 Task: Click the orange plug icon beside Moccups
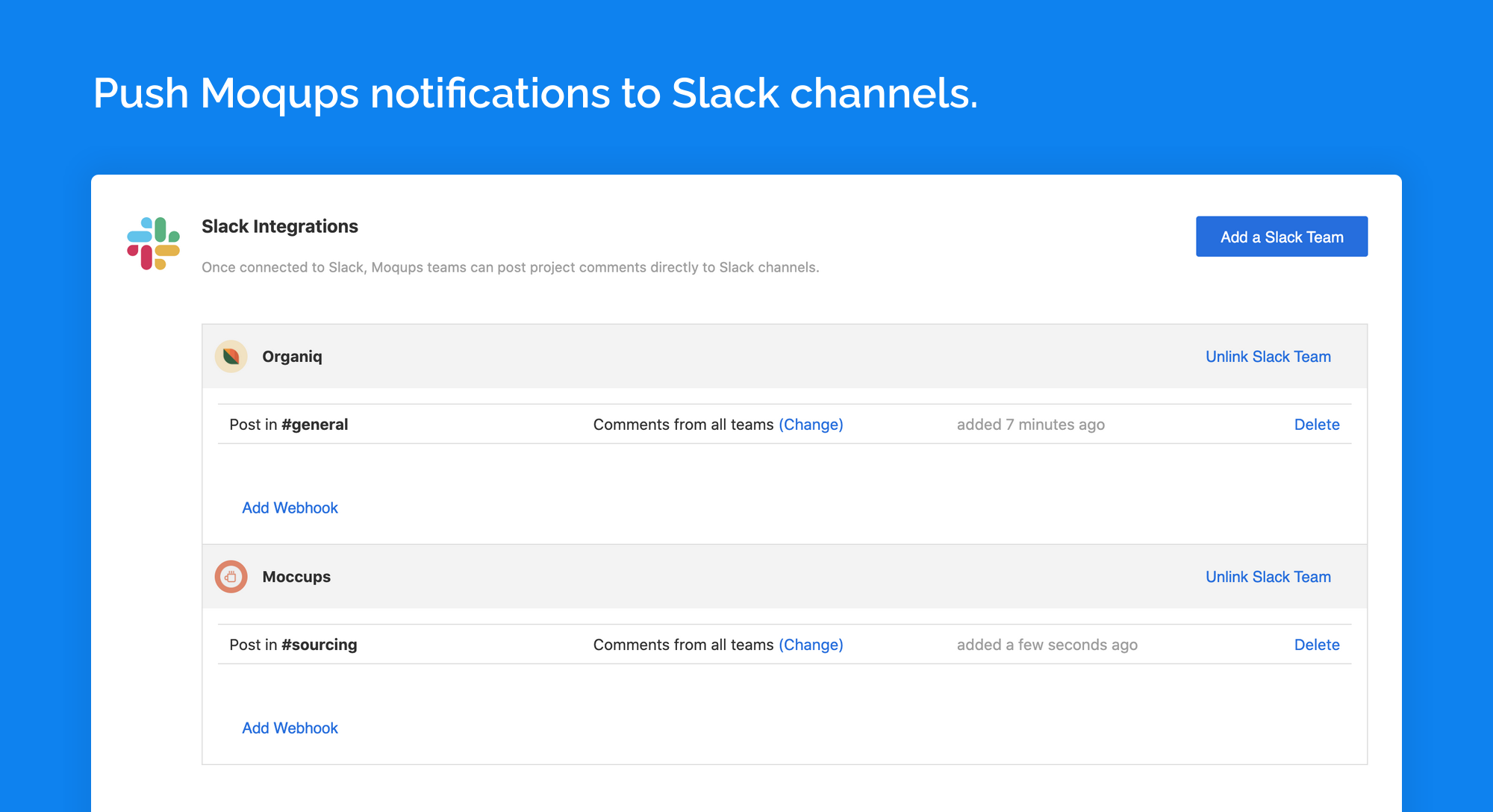tap(231, 576)
